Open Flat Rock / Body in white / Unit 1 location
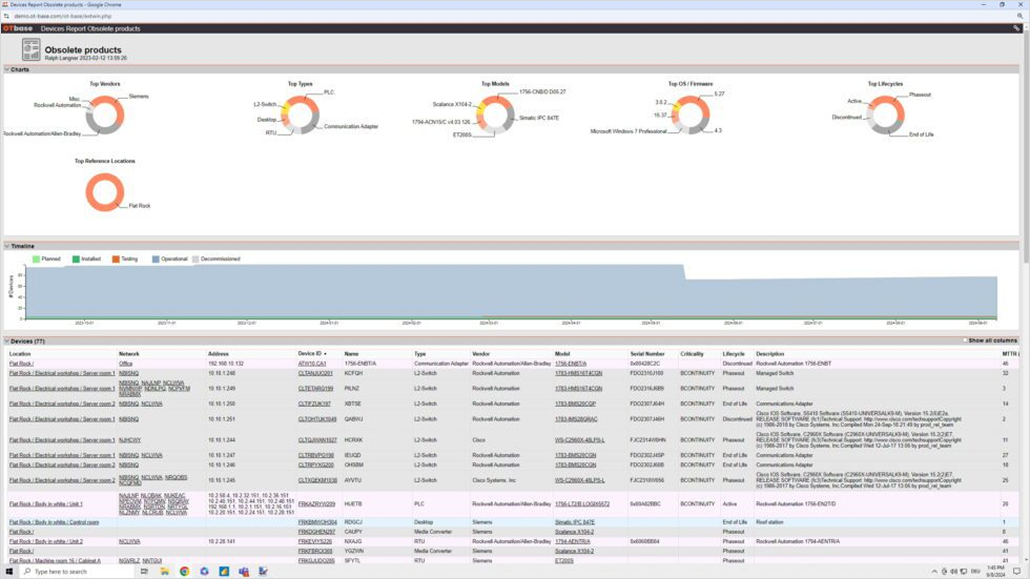The image size is (1030, 579). (x=46, y=504)
